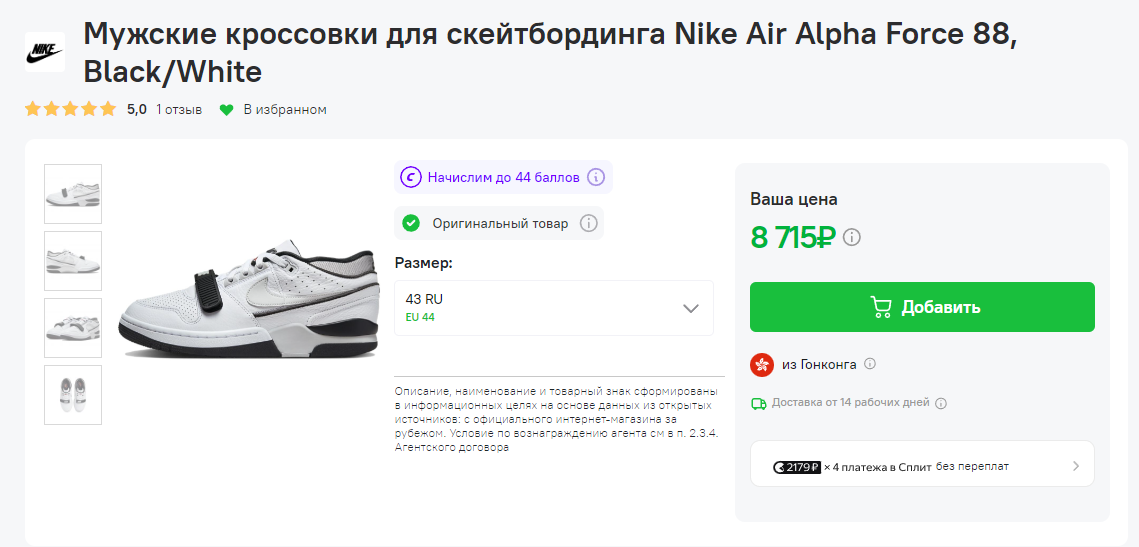Select the fourth top-view shoe thumbnail
The width and height of the screenshot is (1139, 547).
[73, 395]
